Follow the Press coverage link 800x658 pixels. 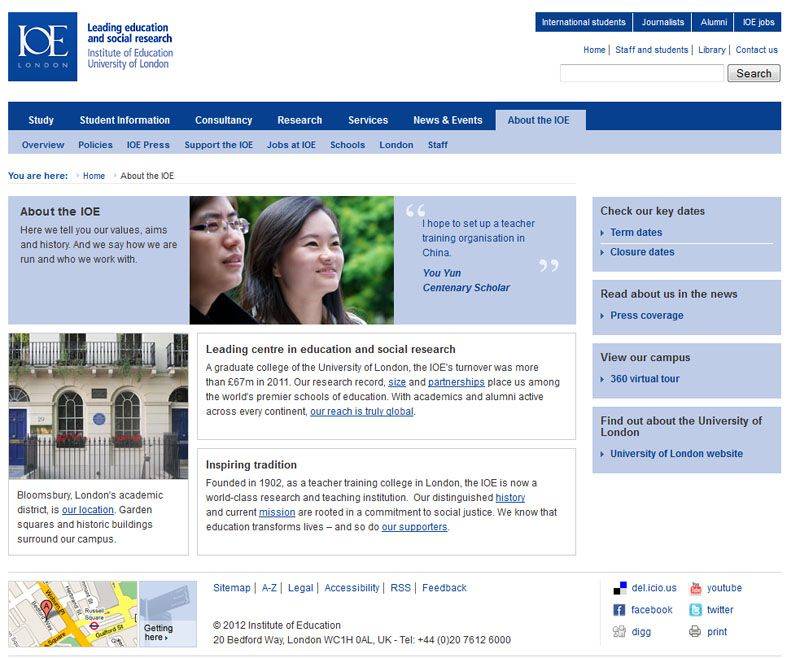coord(646,316)
